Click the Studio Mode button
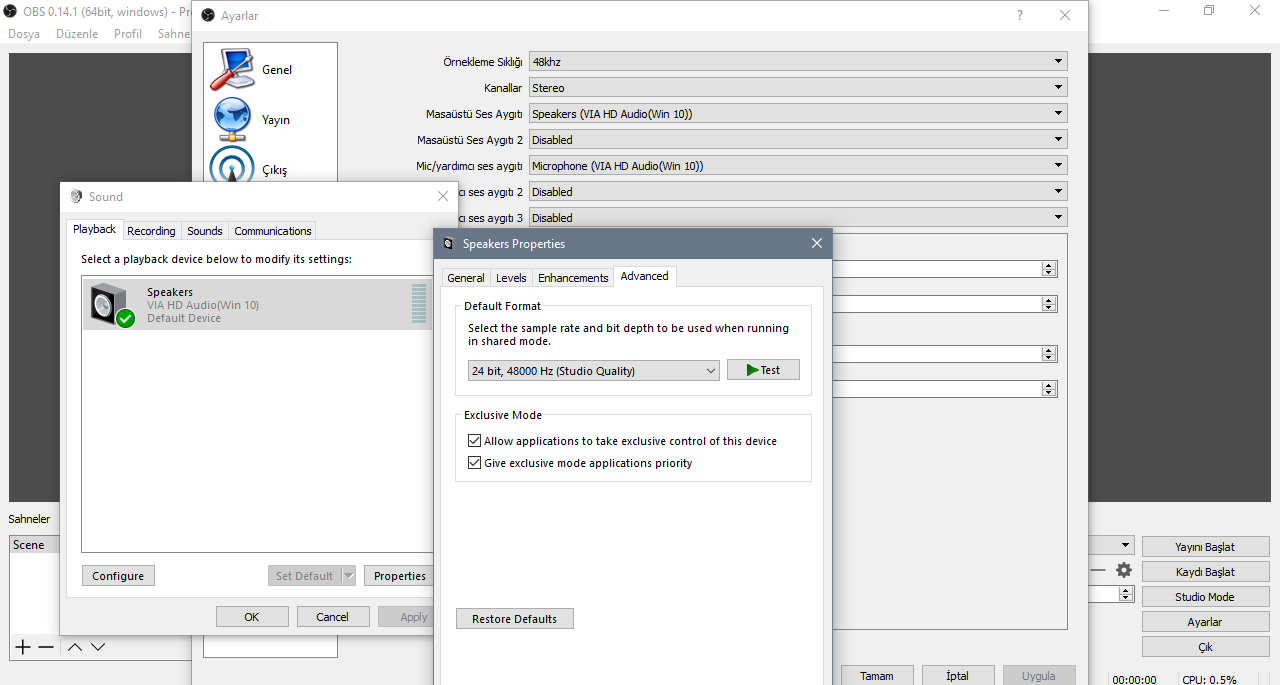The width and height of the screenshot is (1280, 685). 1205,597
